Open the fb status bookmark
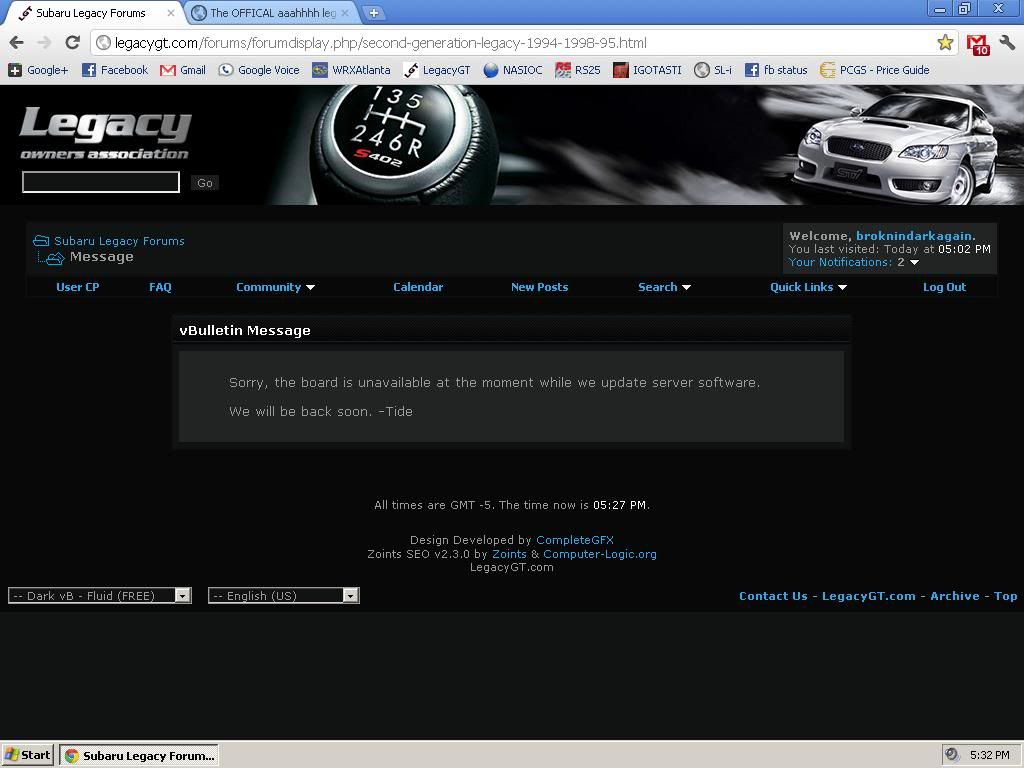This screenshot has width=1024, height=768. 776,70
